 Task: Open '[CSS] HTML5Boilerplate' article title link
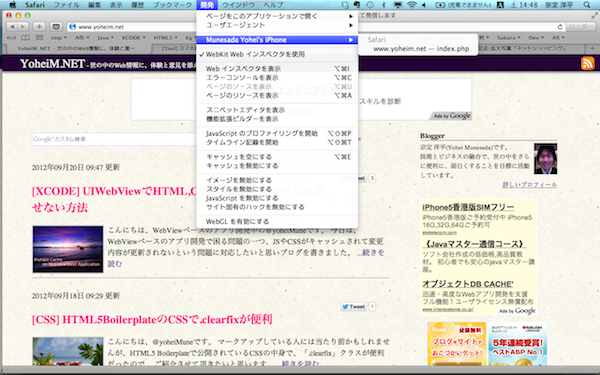tap(152, 319)
